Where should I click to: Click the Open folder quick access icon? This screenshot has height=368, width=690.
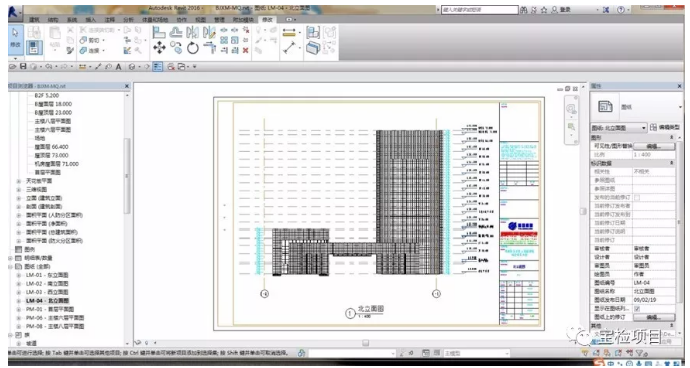pyautogui.click(x=12, y=66)
